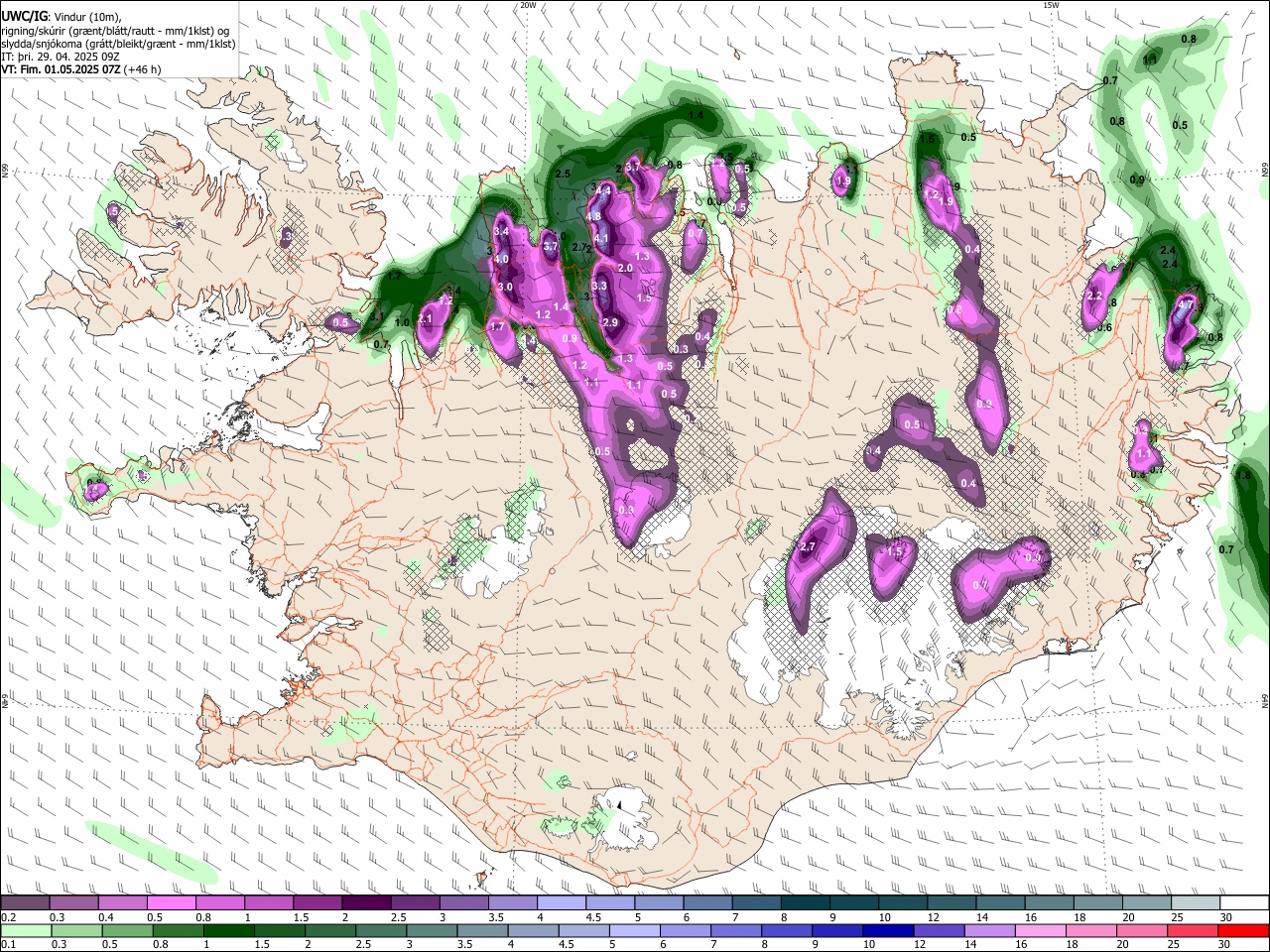Click the "4.1" snowfall value on the map
Image resolution: width=1270 pixels, height=952 pixels.
point(601,238)
